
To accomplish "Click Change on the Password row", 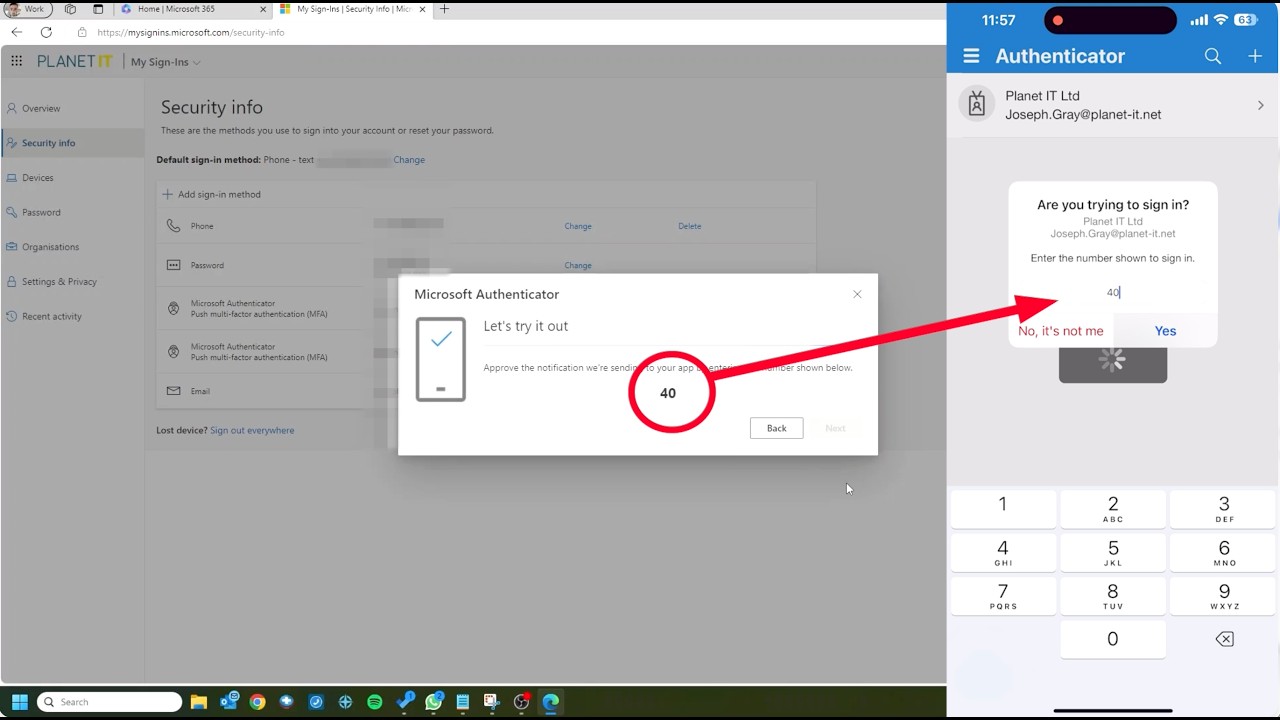I will (578, 265).
